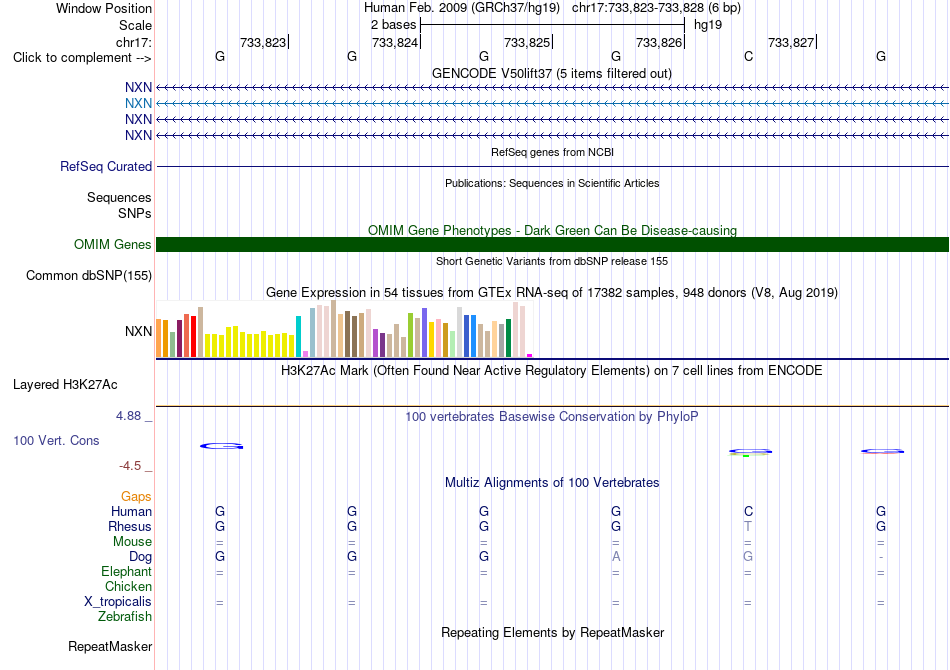Select the Mouse species row label

pyautogui.click(x=132, y=542)
